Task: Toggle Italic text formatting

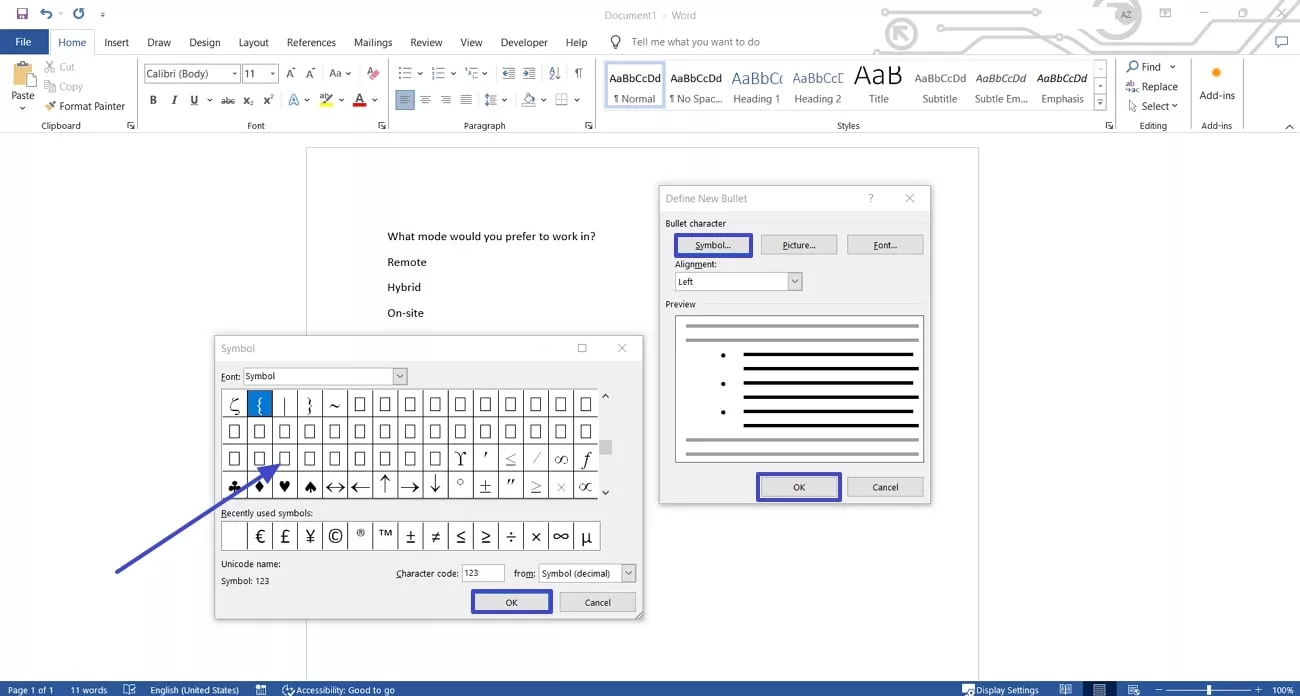Action: click(174, 100)
